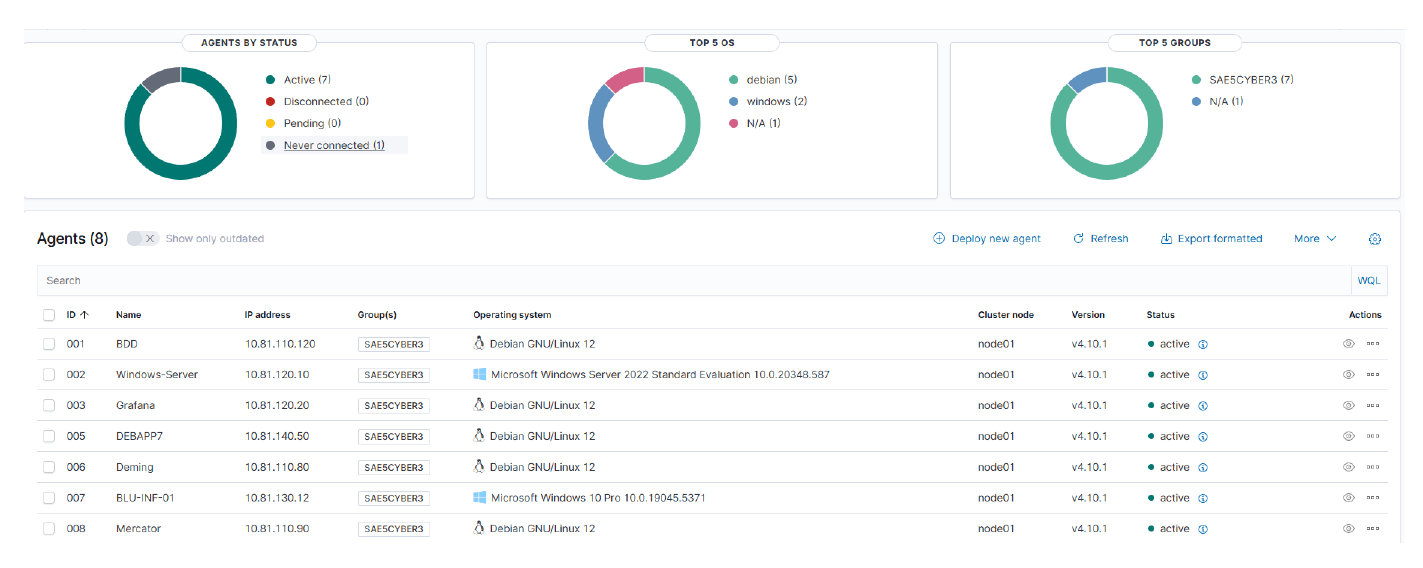Screen dimensions: 1423x568
Task: Open agent ID 002 link
Action: [76, 375]
